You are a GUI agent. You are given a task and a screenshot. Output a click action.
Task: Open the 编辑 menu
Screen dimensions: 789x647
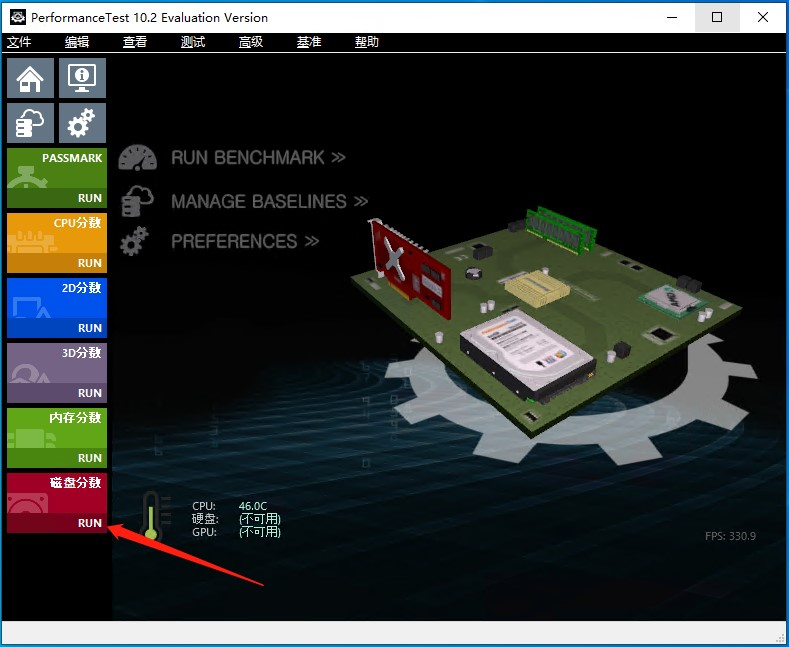[x=77, y=42]
